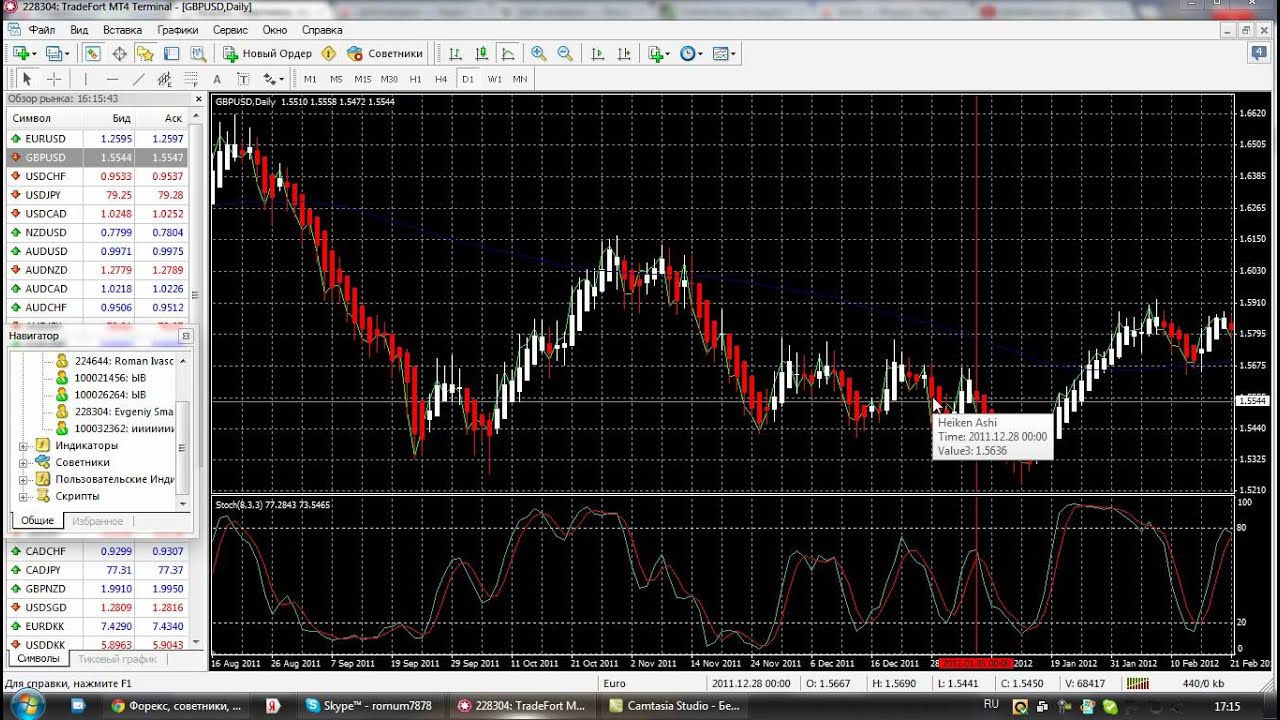Viewport: 1280px width, 720px height.
Task: Open the Графики menu
Action: tap(177, 30)
